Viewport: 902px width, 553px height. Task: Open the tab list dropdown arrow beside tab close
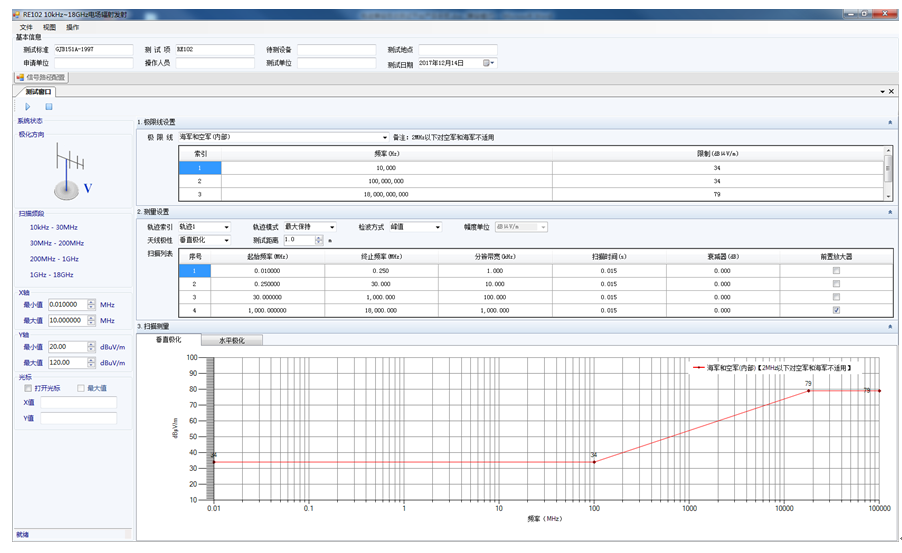coord(882,91)
